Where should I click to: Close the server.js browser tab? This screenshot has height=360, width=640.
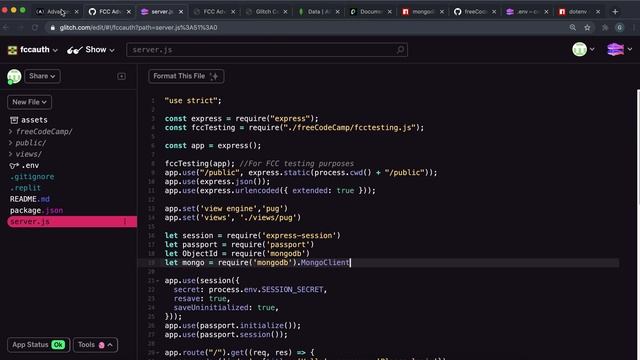click(x=181, y=12)
